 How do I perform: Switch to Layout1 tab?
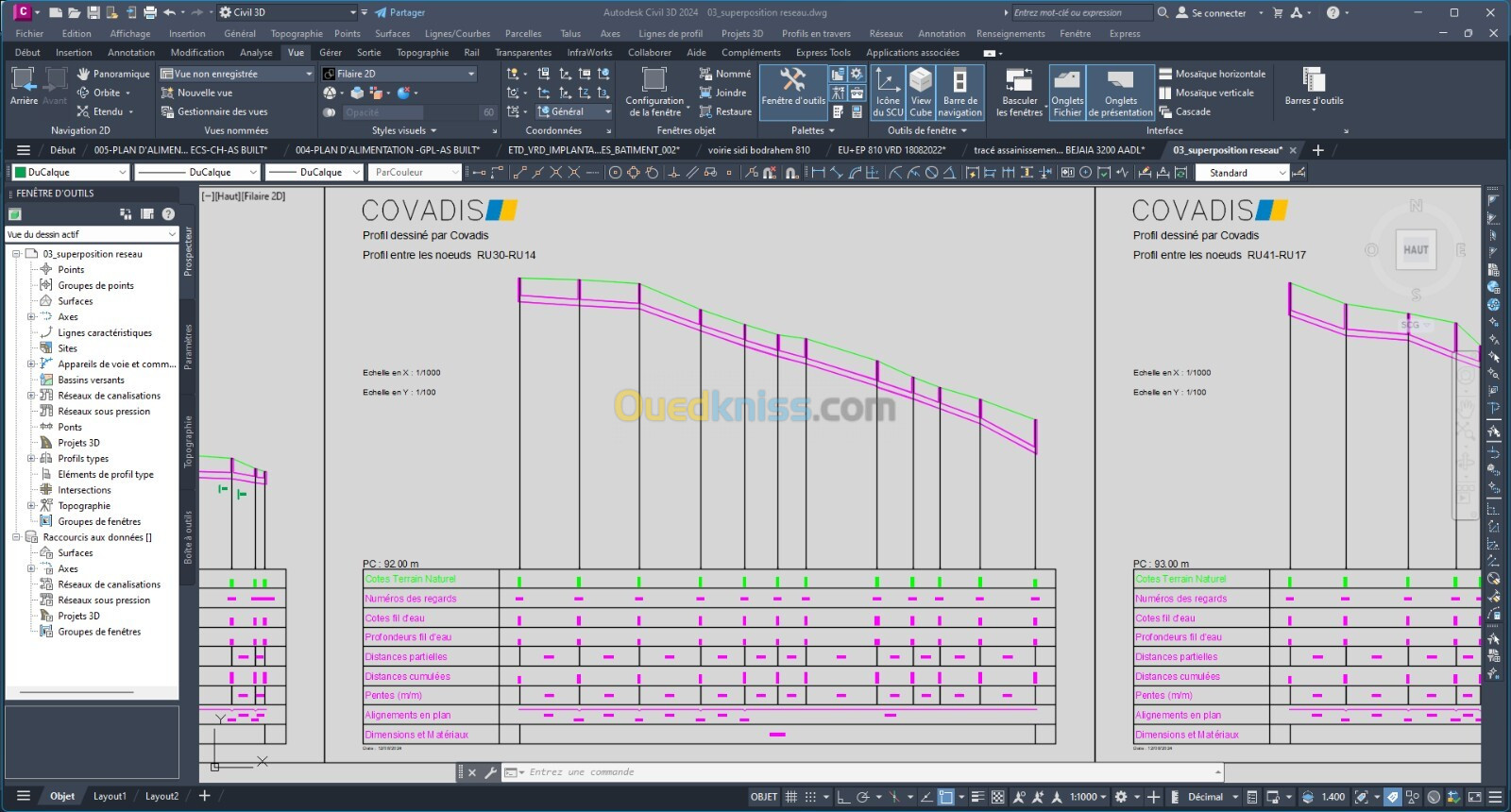point(110,796)
